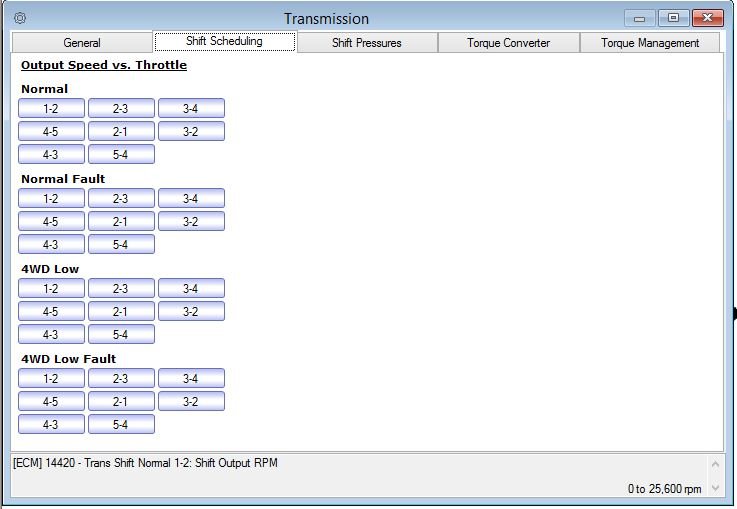Maximize the Transmission window
Image resolution: width=737 pixels, height=509 pixels.
[673, 18]
